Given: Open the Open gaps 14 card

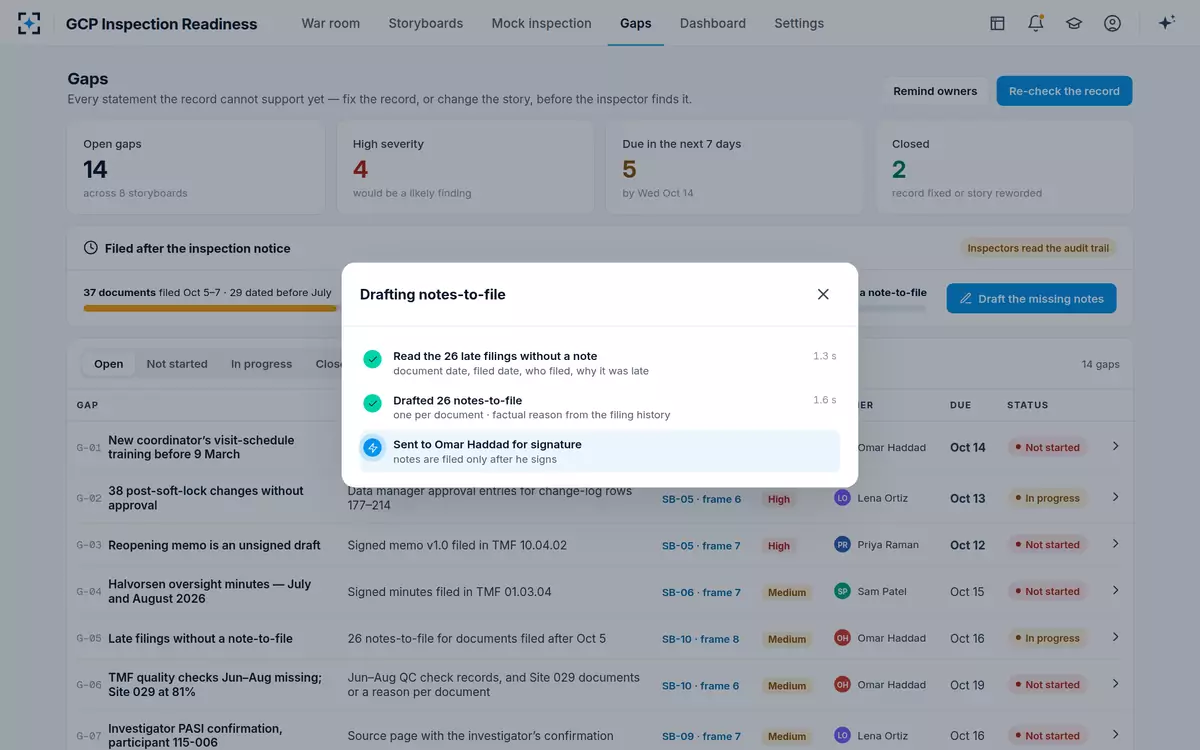Looking at the screenshot, I should [196, 167].
